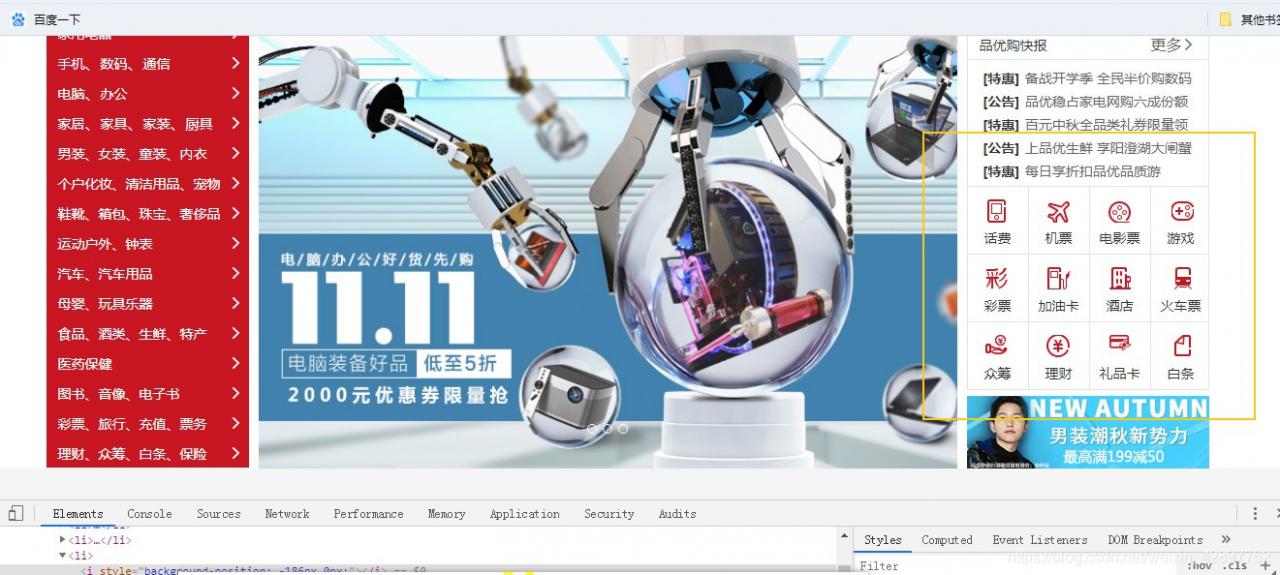Switch to the Application tab
This screenshot has height=575, width=1280.
[x=525, y=513]
